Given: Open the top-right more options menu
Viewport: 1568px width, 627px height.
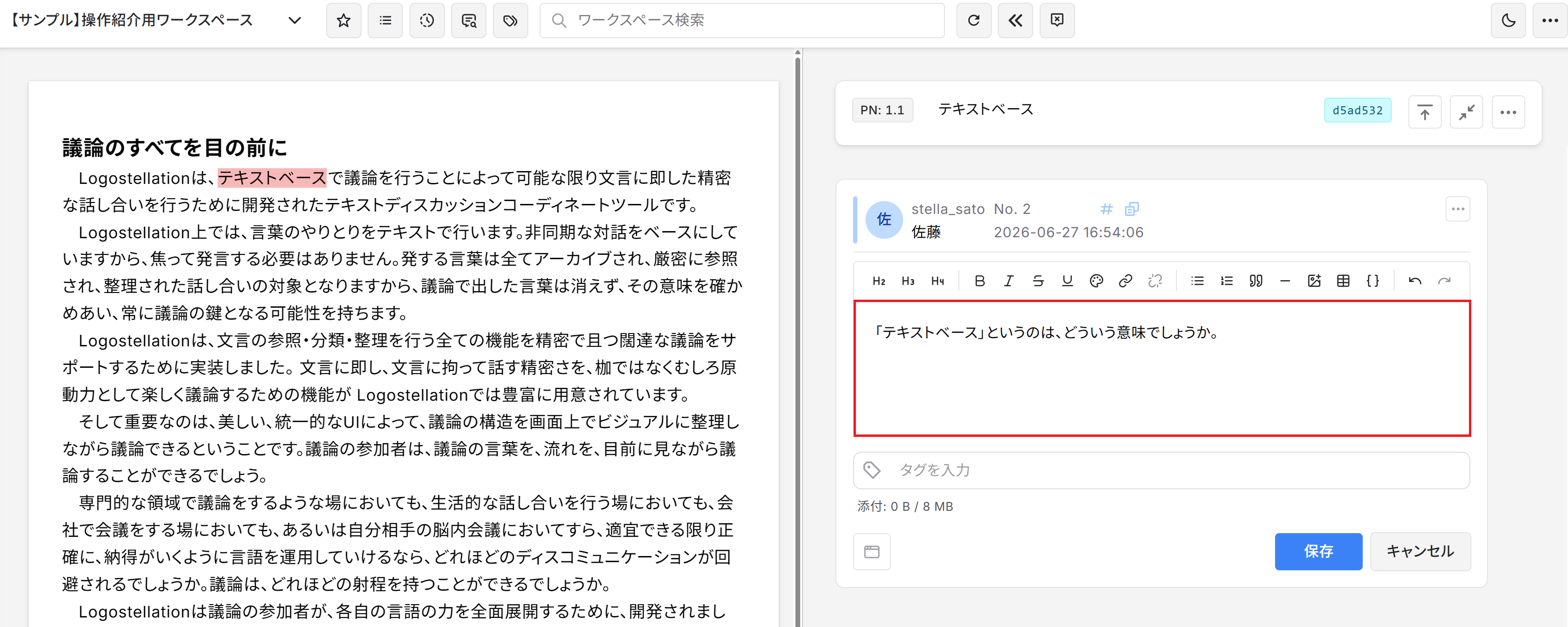Looking at the screenshot, I should tap(1550, 20).
